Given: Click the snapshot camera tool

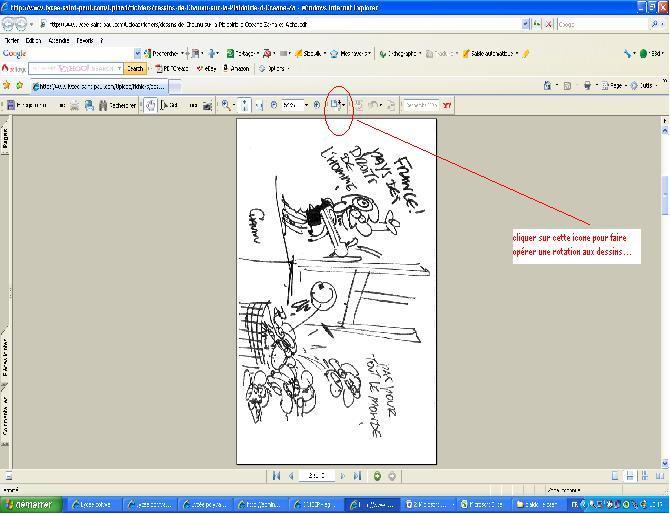Looking at the screenshot, I should coord(207,105).
